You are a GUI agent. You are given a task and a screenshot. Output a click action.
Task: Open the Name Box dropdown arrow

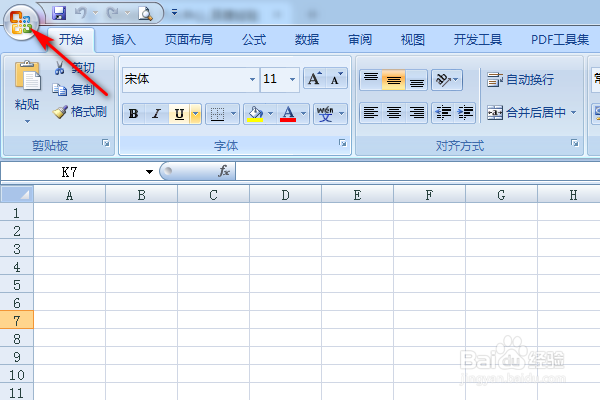click(x=149, y=172)
